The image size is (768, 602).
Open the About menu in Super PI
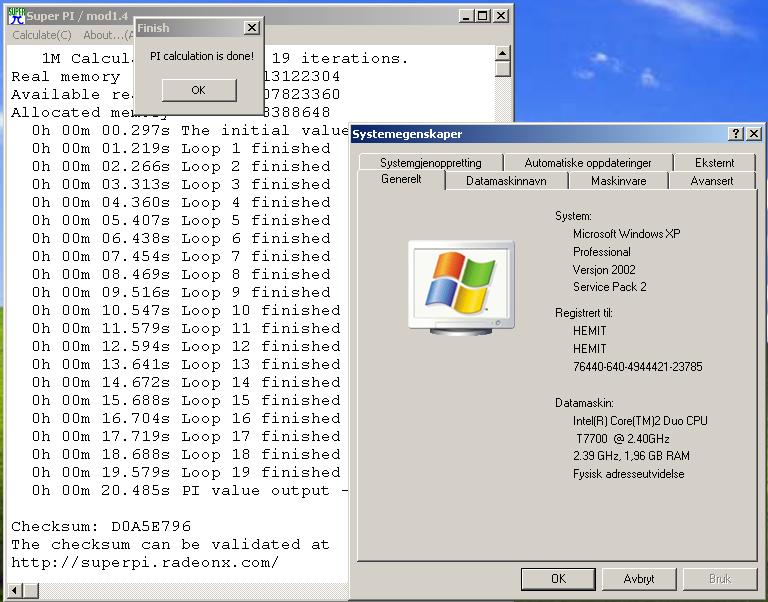coord(108,35)
